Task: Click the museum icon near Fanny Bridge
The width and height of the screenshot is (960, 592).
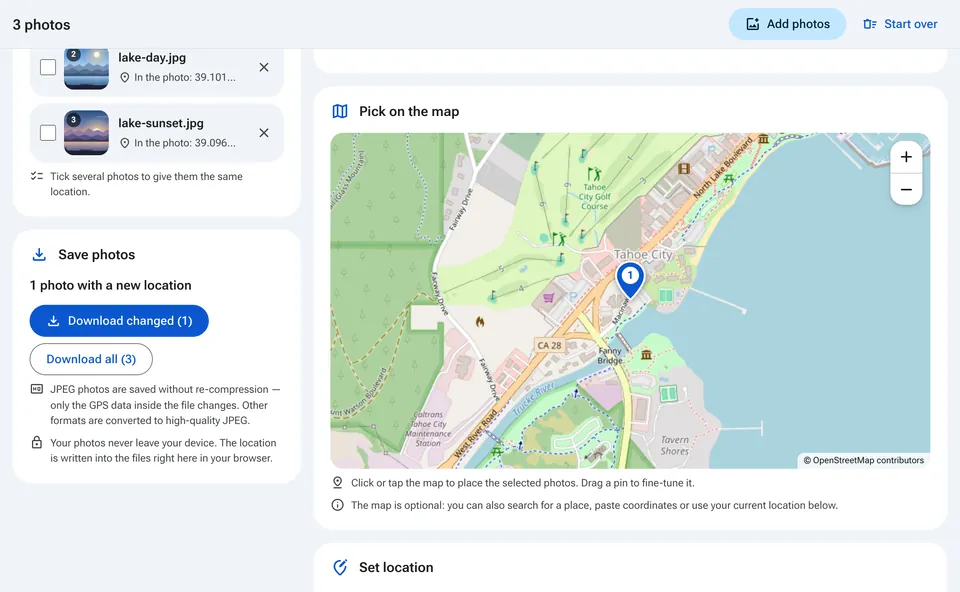Action: pos(646,354)
